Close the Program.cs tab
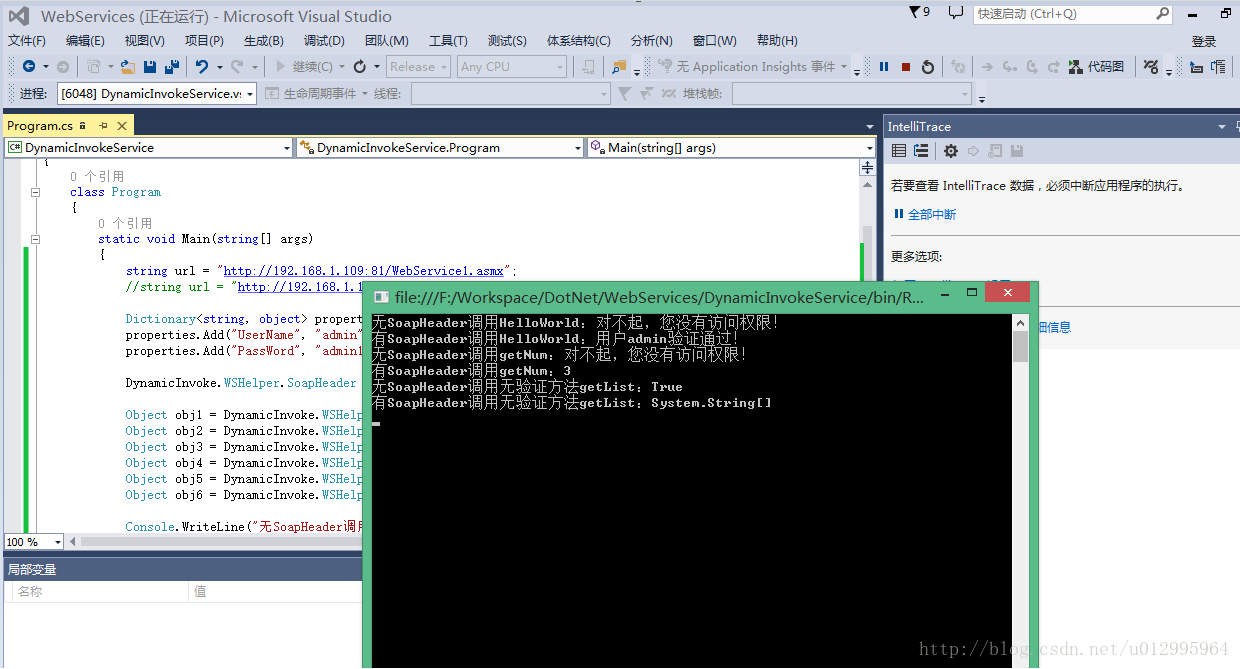The height and width of the screenshot is (669, 1240). point(122,126)
